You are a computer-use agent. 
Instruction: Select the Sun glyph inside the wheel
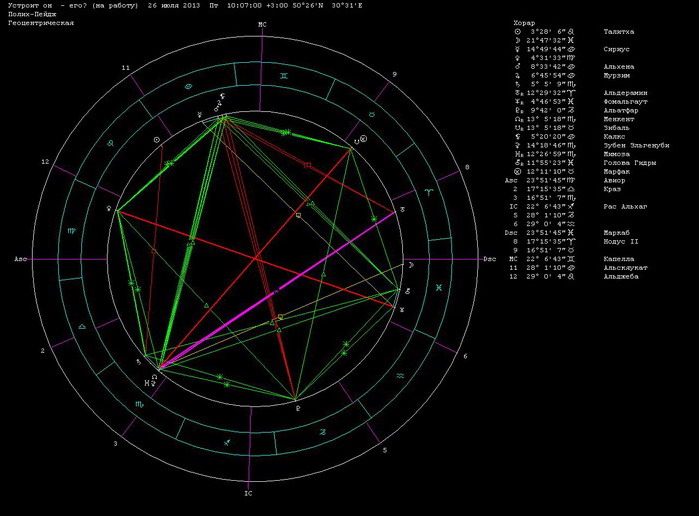pyautogui.click(x=158, y=141)
